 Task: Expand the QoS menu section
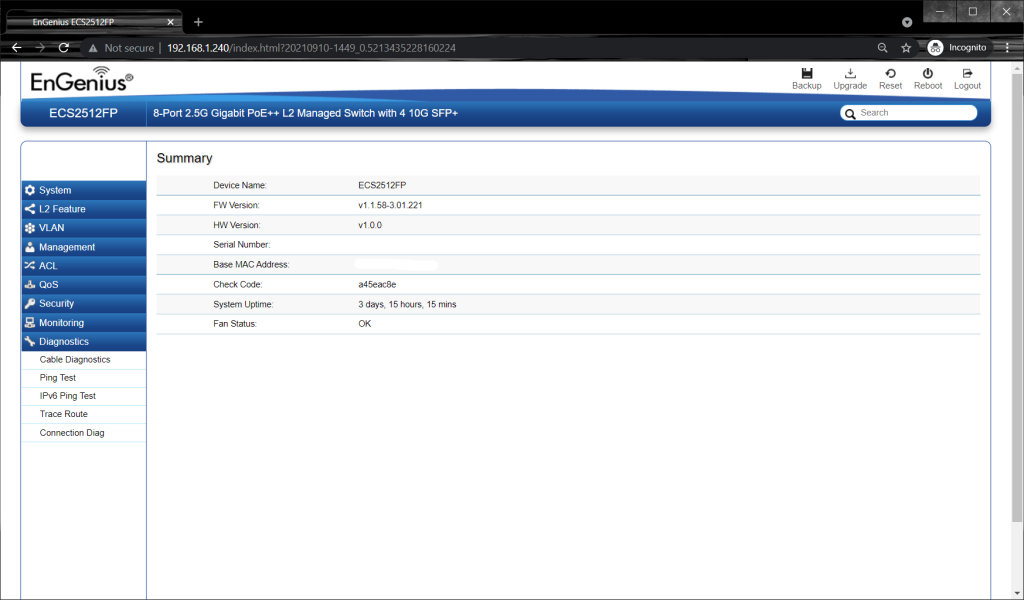[x=84, y=285]
